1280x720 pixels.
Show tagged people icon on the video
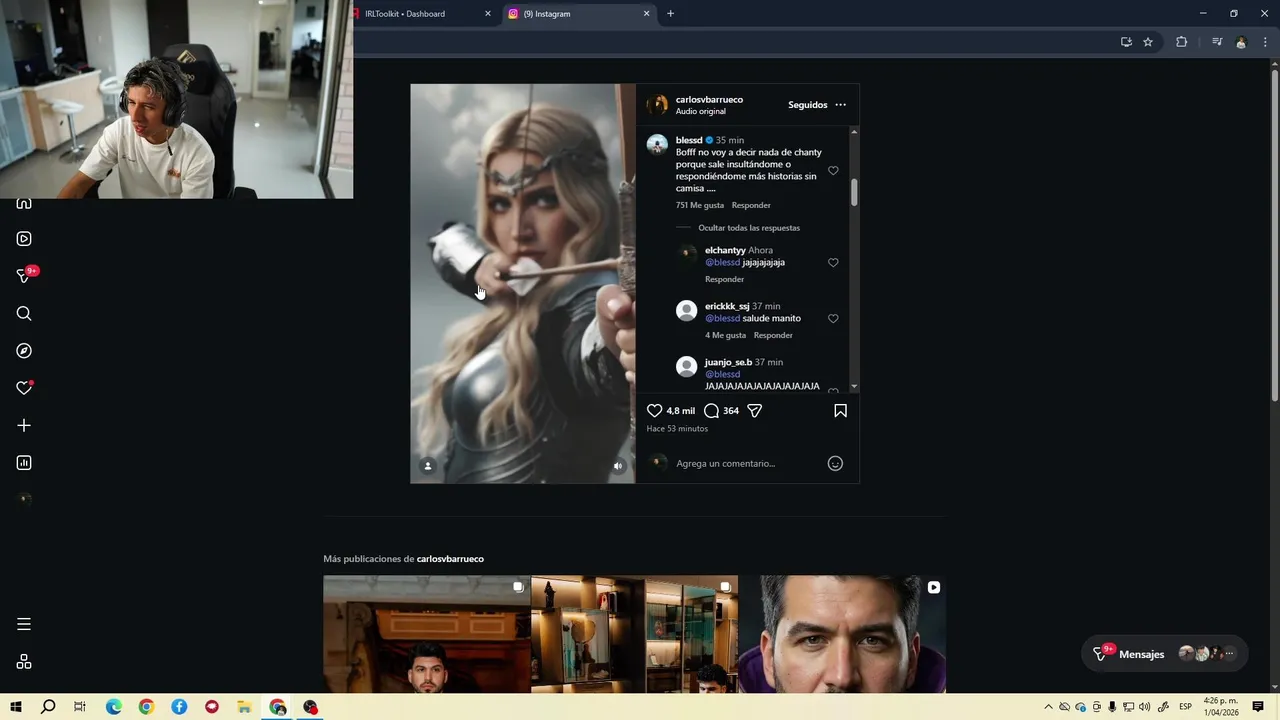(x=428, y=466)
